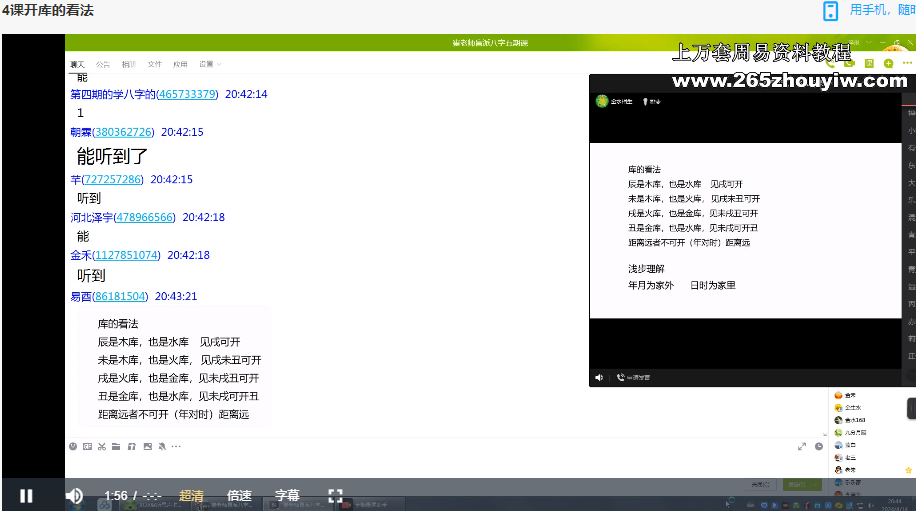The width and height of the screenshot is (916, 511).
Task: Click the image icon in chat toolbar
Action: coord(147,446)
